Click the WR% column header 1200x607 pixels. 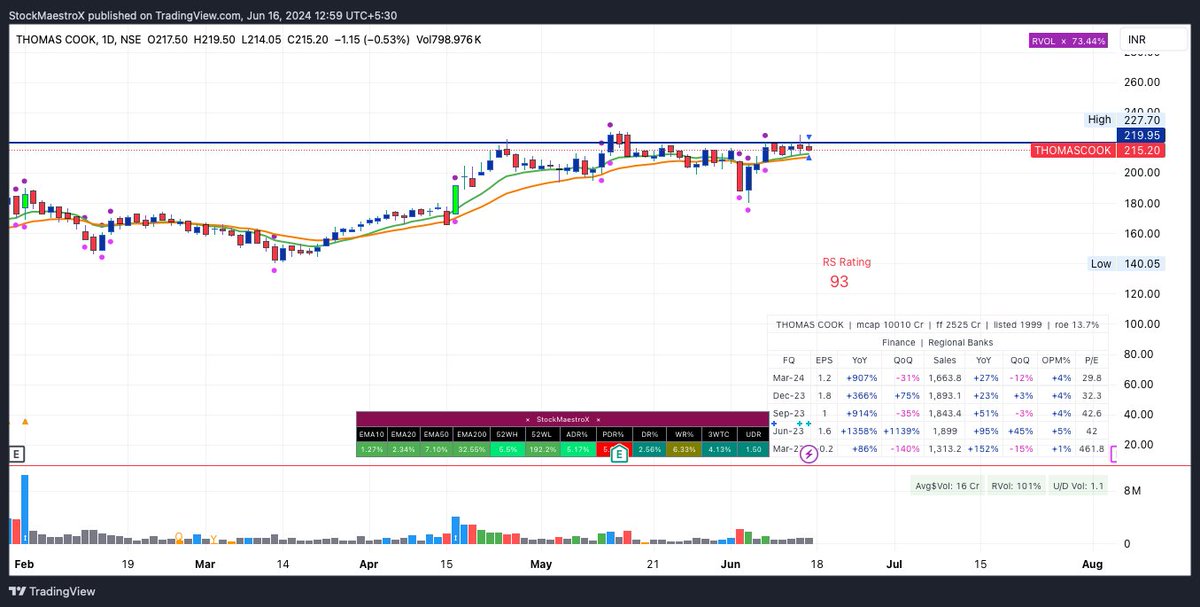click(x=682, y=435)
